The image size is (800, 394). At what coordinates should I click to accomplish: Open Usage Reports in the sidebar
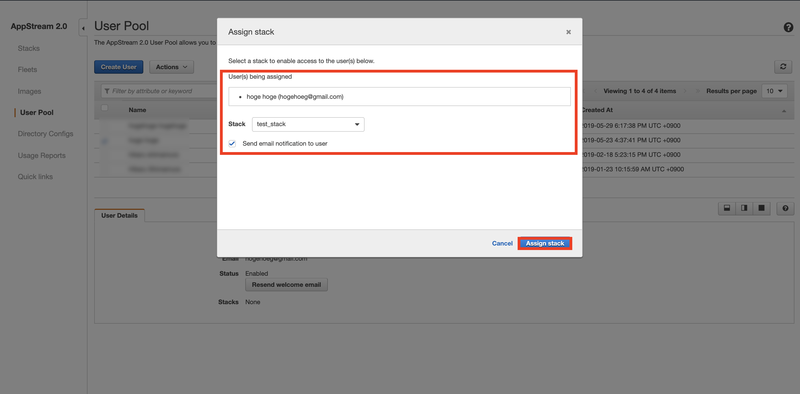pos(41,155)
